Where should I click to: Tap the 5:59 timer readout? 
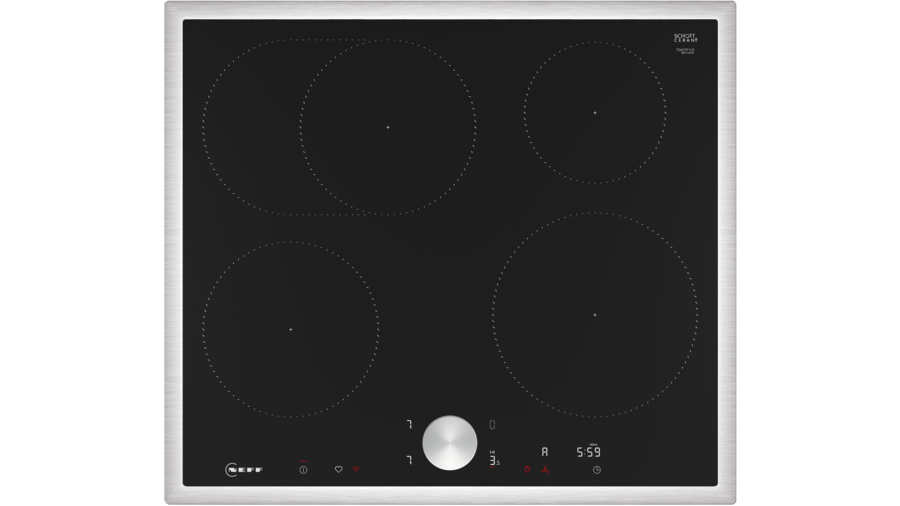click(588, 452)
